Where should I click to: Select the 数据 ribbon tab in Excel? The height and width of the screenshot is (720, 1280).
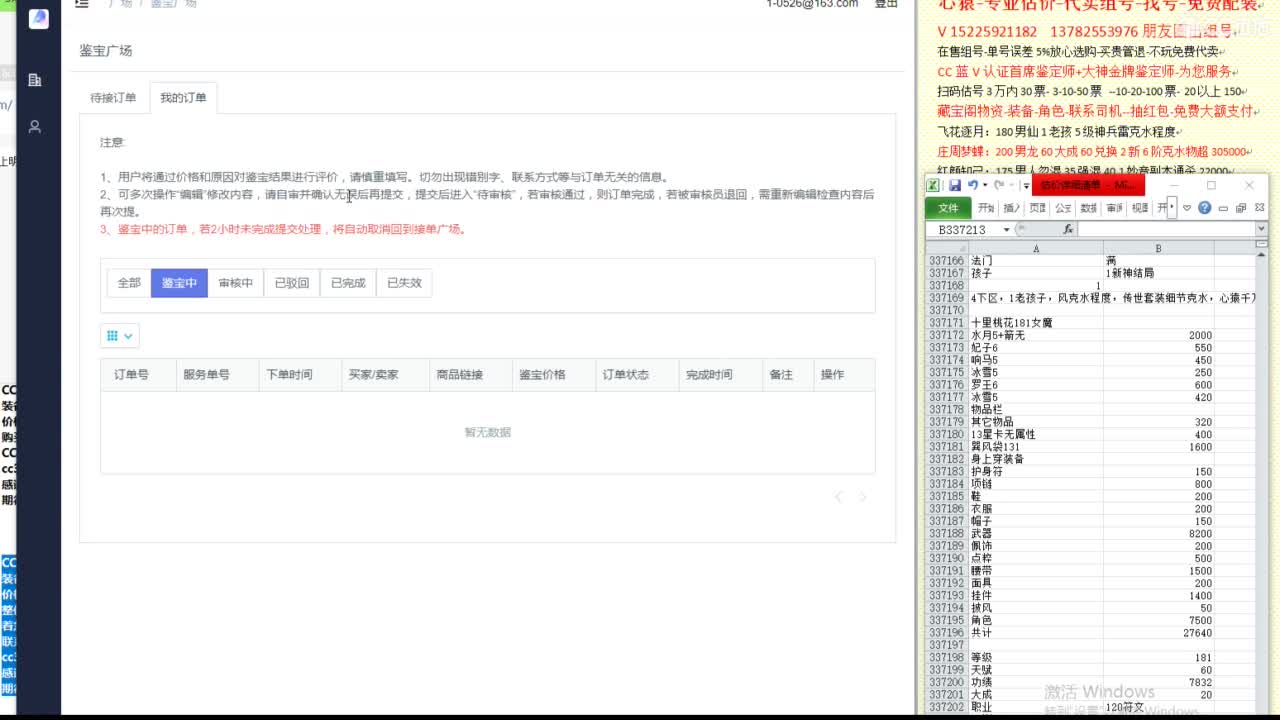pyautogui.click(x=1091, y=207)
